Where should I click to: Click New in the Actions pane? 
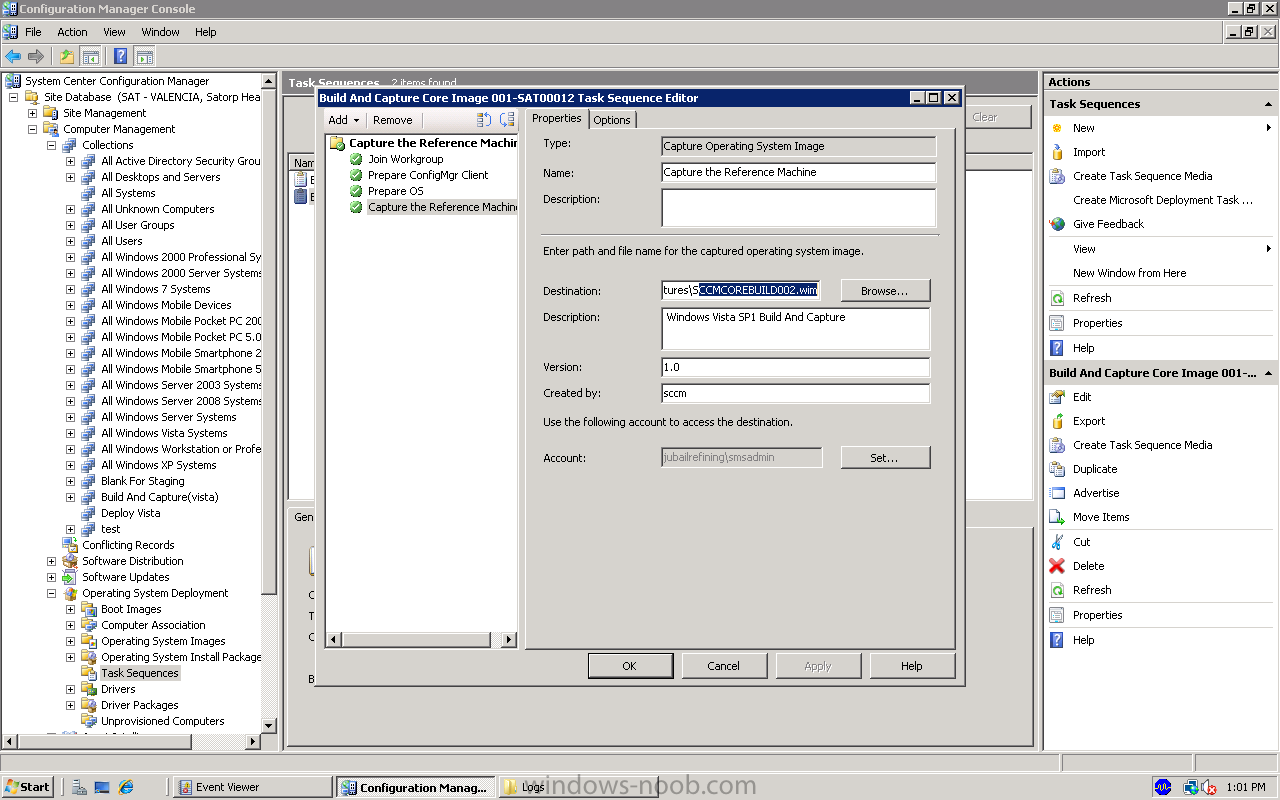coord(1084,128)
